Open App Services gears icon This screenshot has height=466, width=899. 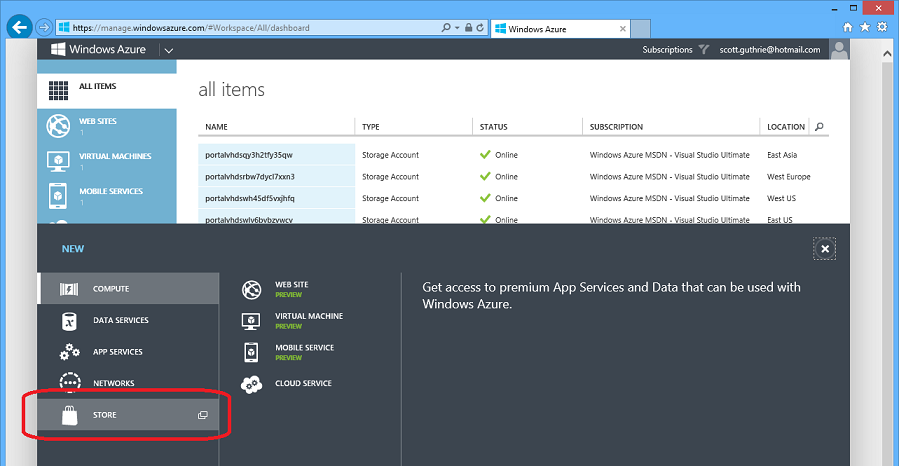[x=69, y=352]
